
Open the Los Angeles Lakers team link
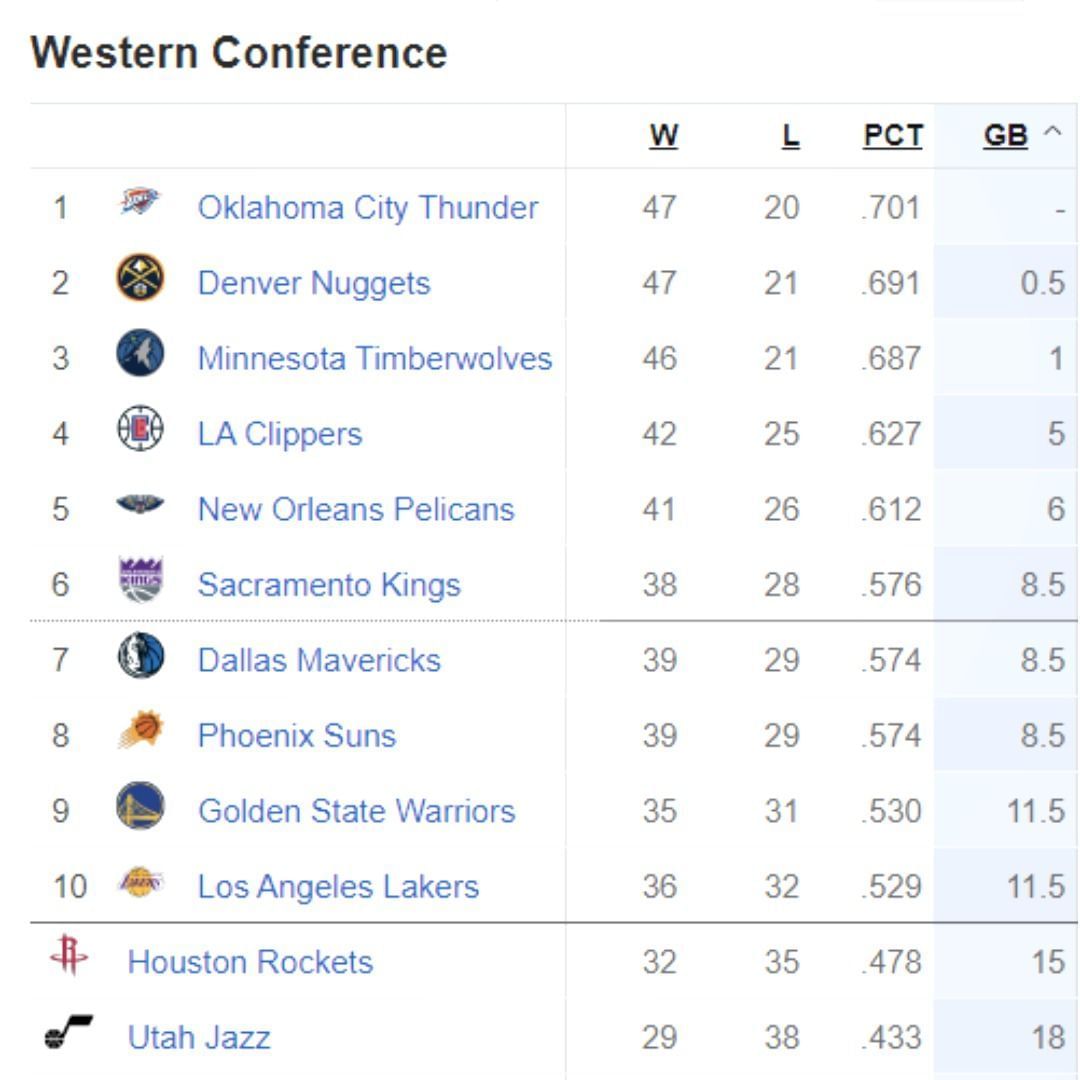click(x=338, y=886)
